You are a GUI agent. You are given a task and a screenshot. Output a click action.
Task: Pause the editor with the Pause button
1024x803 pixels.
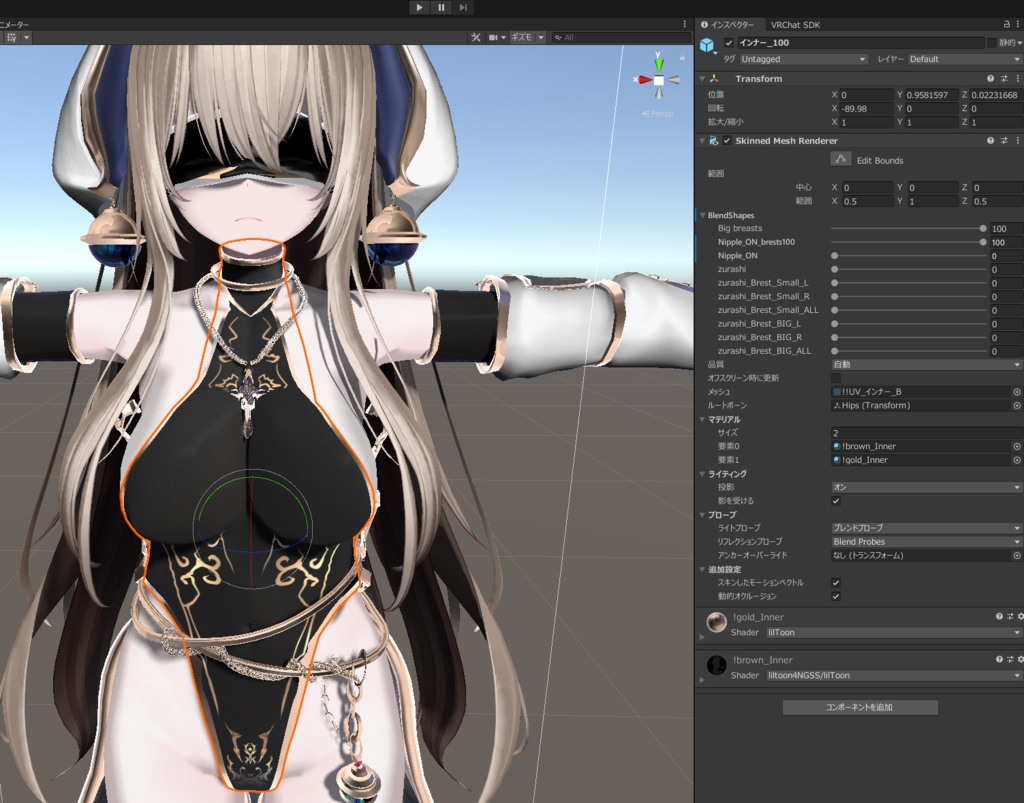[441, 8]
